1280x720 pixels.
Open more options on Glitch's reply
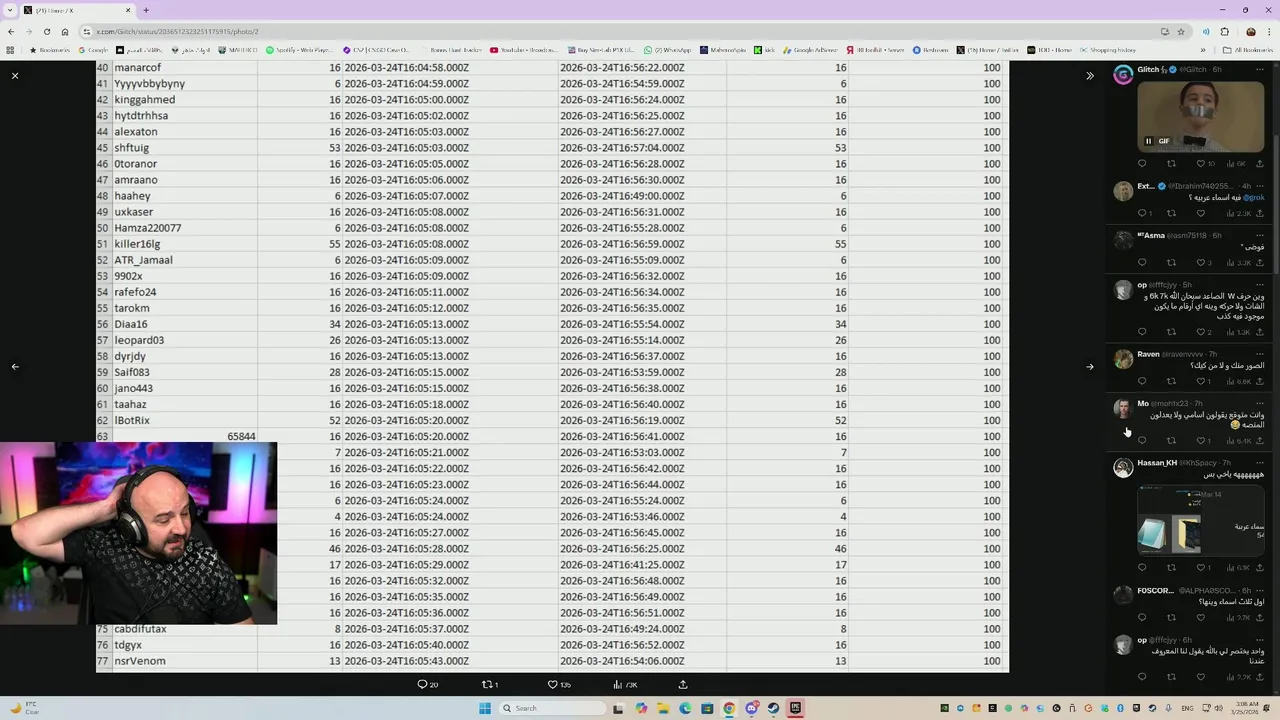(1260, 69)
